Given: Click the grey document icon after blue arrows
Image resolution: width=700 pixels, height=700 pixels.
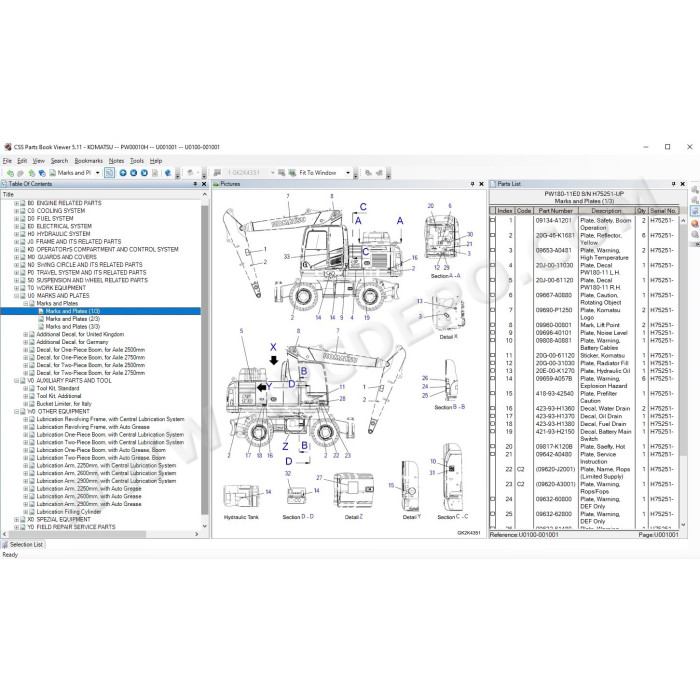Looking at the screenshot, I should [x=155, y=173].
